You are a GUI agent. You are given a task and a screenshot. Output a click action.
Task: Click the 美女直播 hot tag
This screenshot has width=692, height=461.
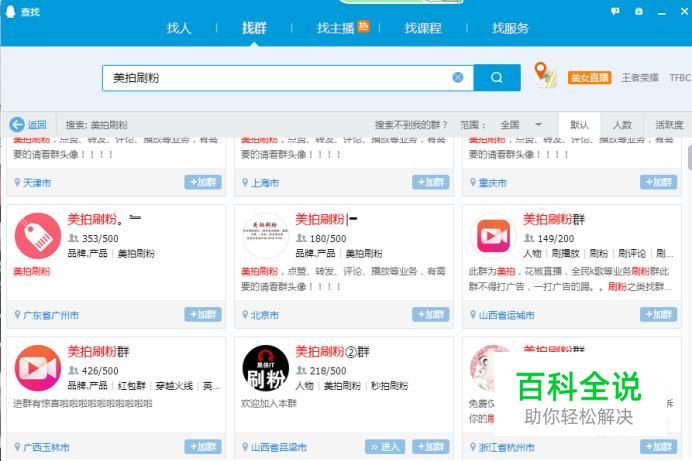(590, 78)
